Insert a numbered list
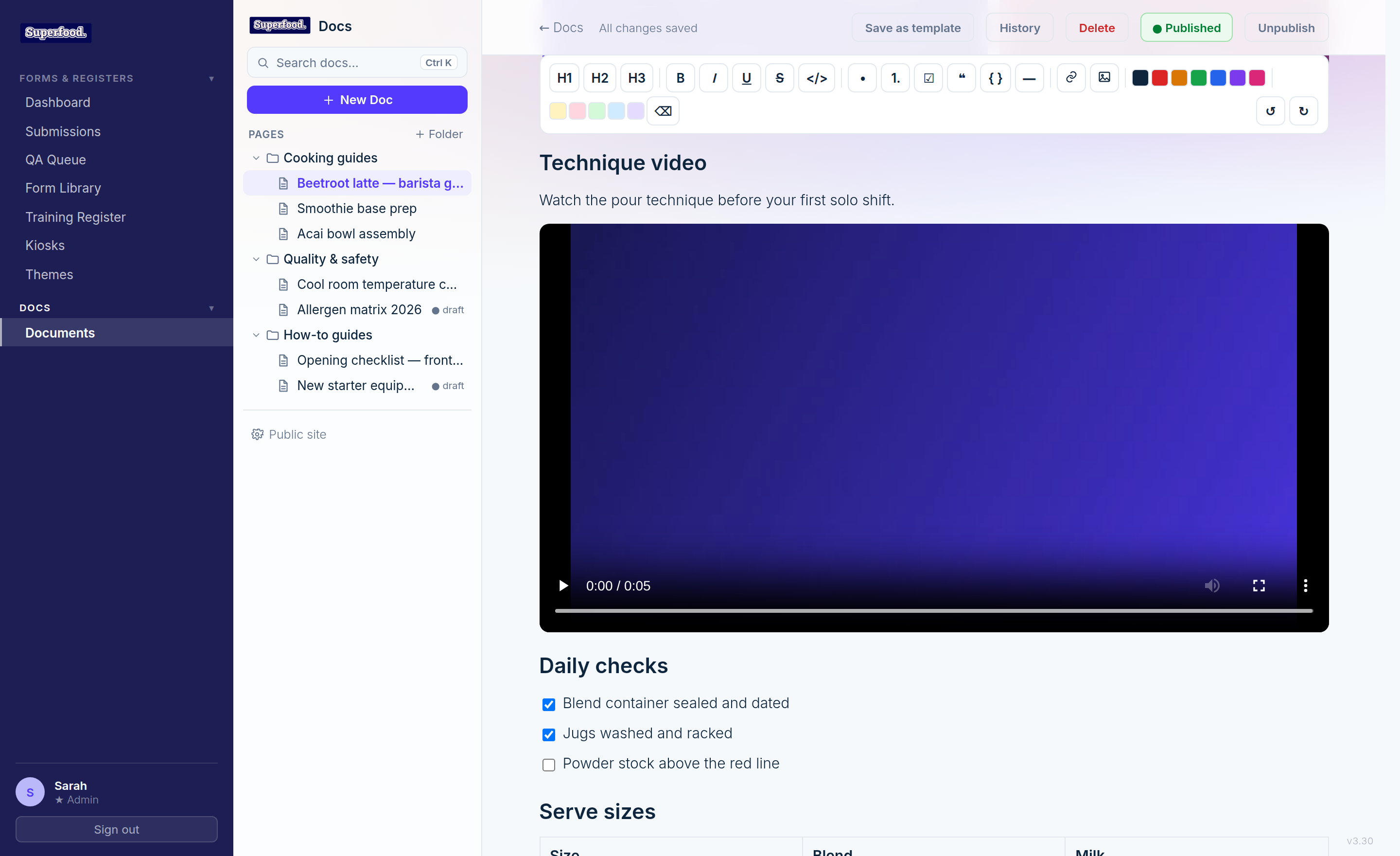The width and height of the screenshot is (1400, 856). 895,78
